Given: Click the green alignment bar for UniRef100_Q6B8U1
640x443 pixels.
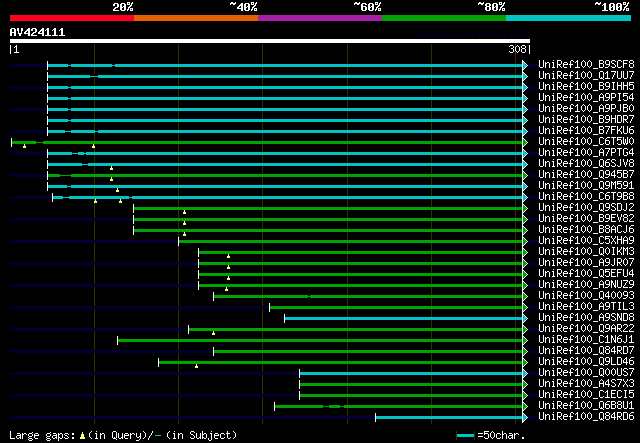Looking at the screenshot, I should pyautogui.click(x=398, y=406).
